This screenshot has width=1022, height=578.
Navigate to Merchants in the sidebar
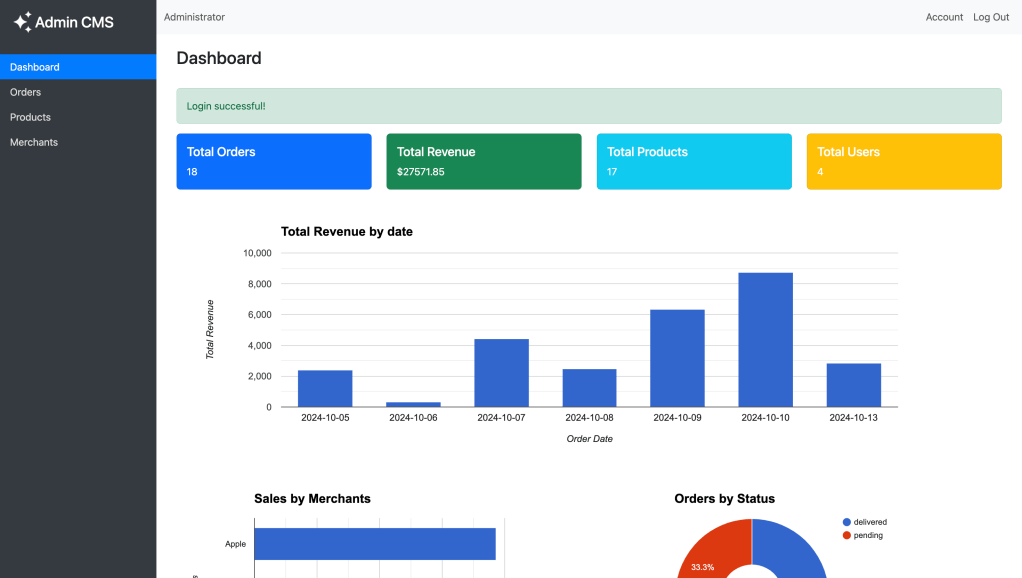click(34, 142)
